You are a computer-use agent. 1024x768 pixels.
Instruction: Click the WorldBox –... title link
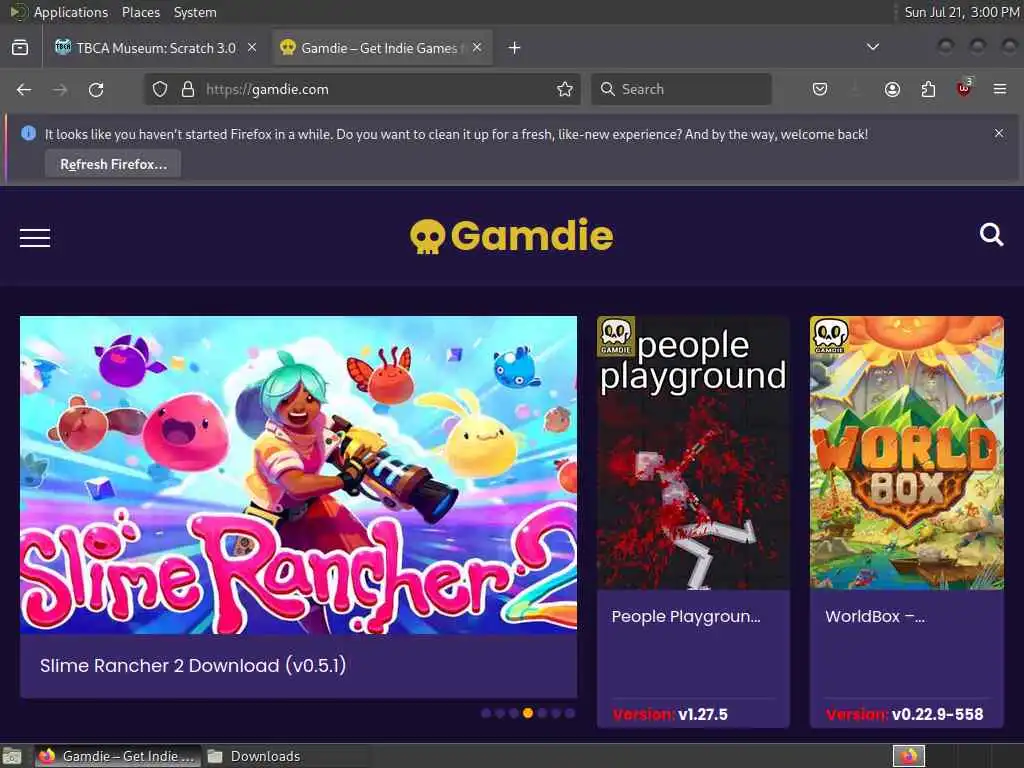pos(874,616)
